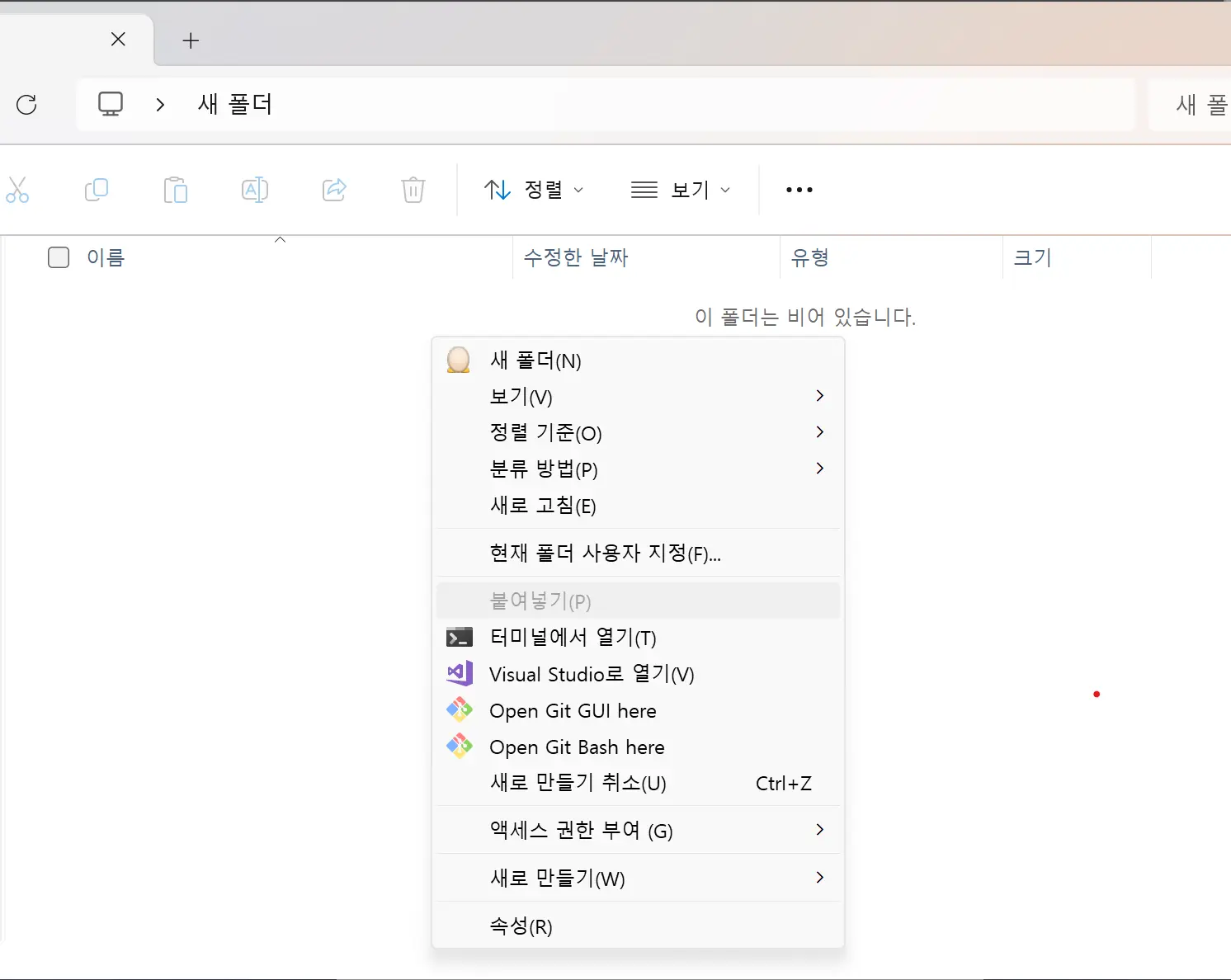Image resolution: width=1231 pixels, height=980 pixels.
Task: Click the icon next to 새 폴더(N)
Action: [459, 360]
